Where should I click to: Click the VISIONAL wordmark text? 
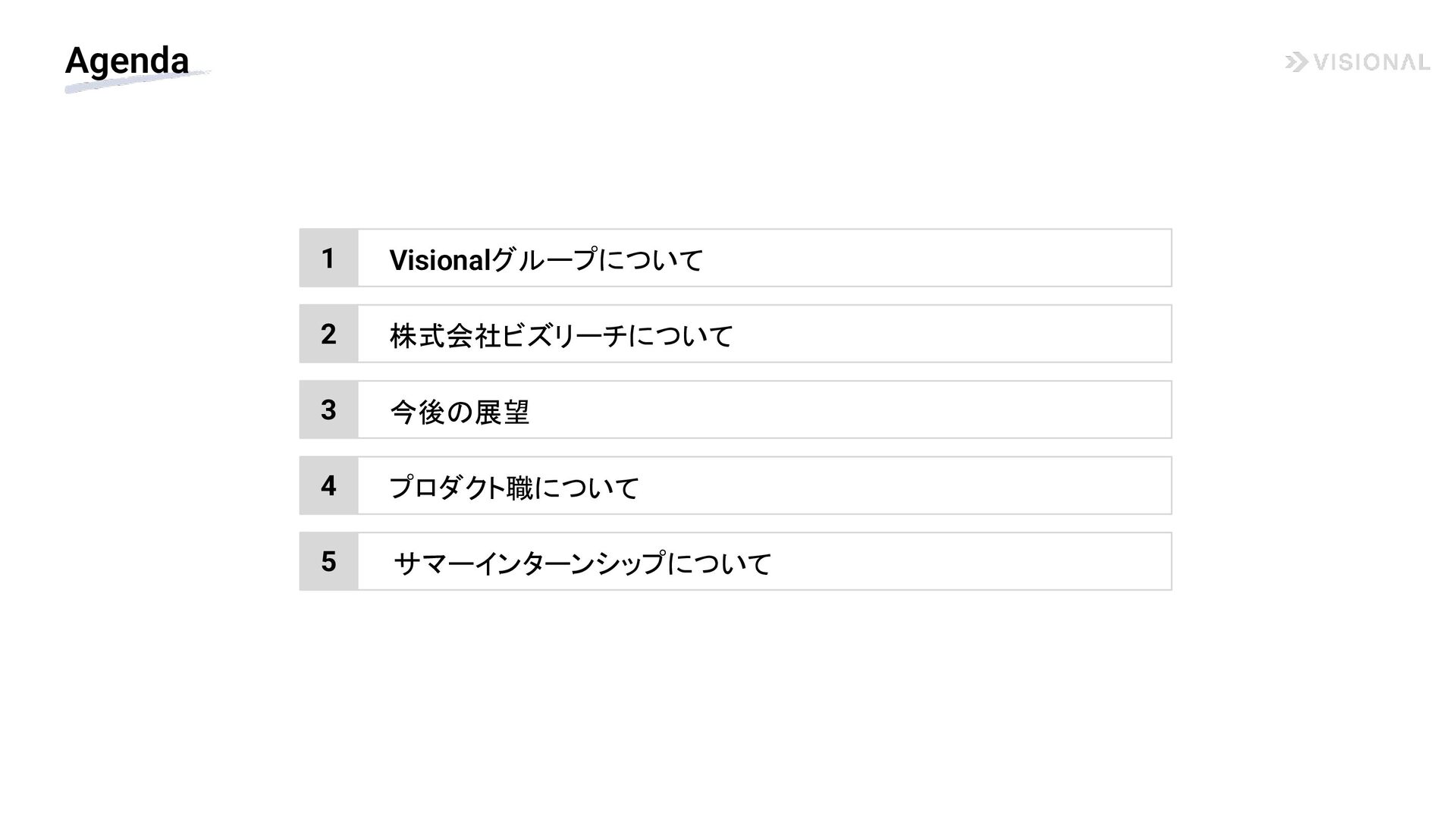tap(1371, 62)
